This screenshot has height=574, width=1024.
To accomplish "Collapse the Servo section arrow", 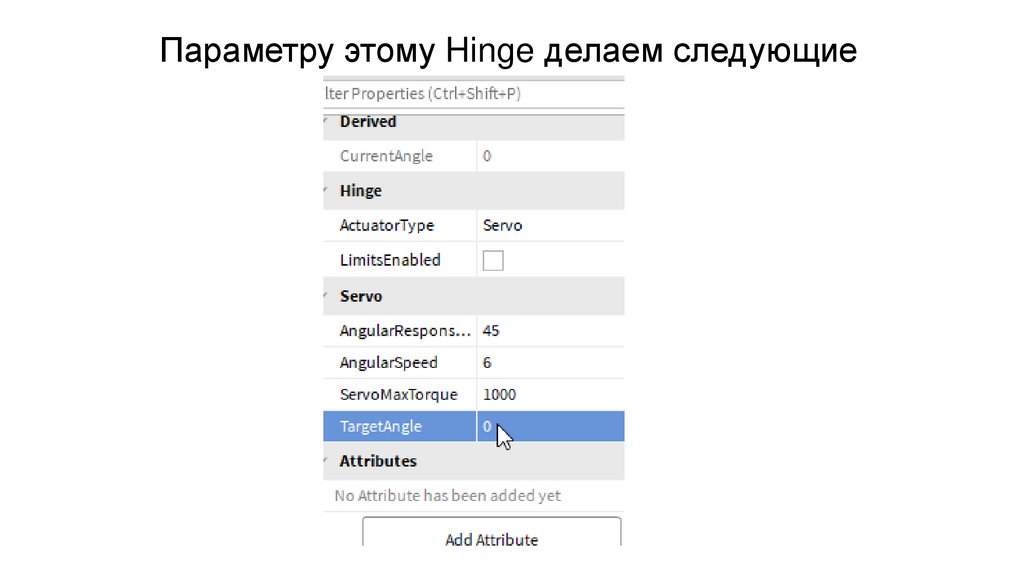I will (x=326, y=296).
